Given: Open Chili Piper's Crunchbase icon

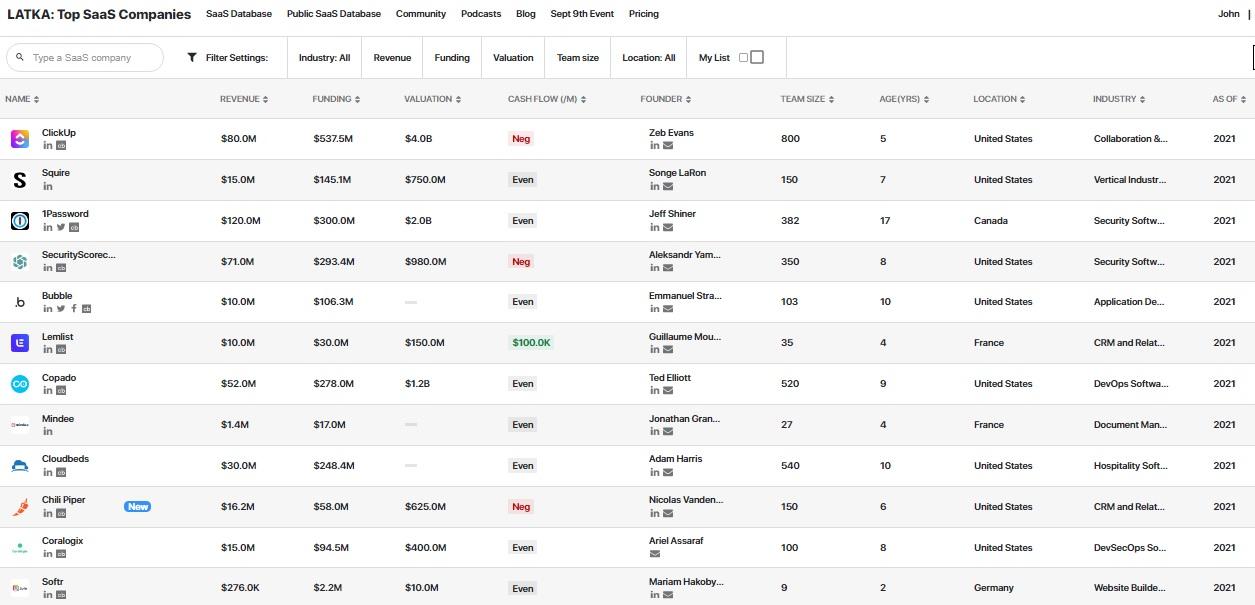Looking at the screenshot, I should pos(61,514).
